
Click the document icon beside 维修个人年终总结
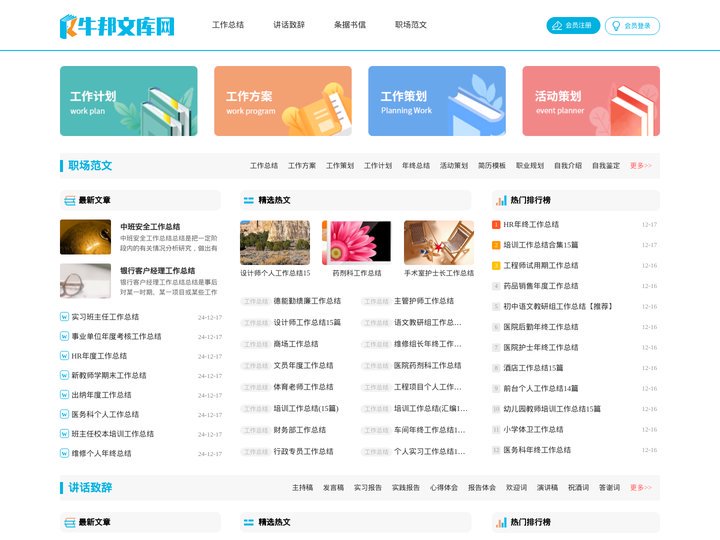pos(65,453)
